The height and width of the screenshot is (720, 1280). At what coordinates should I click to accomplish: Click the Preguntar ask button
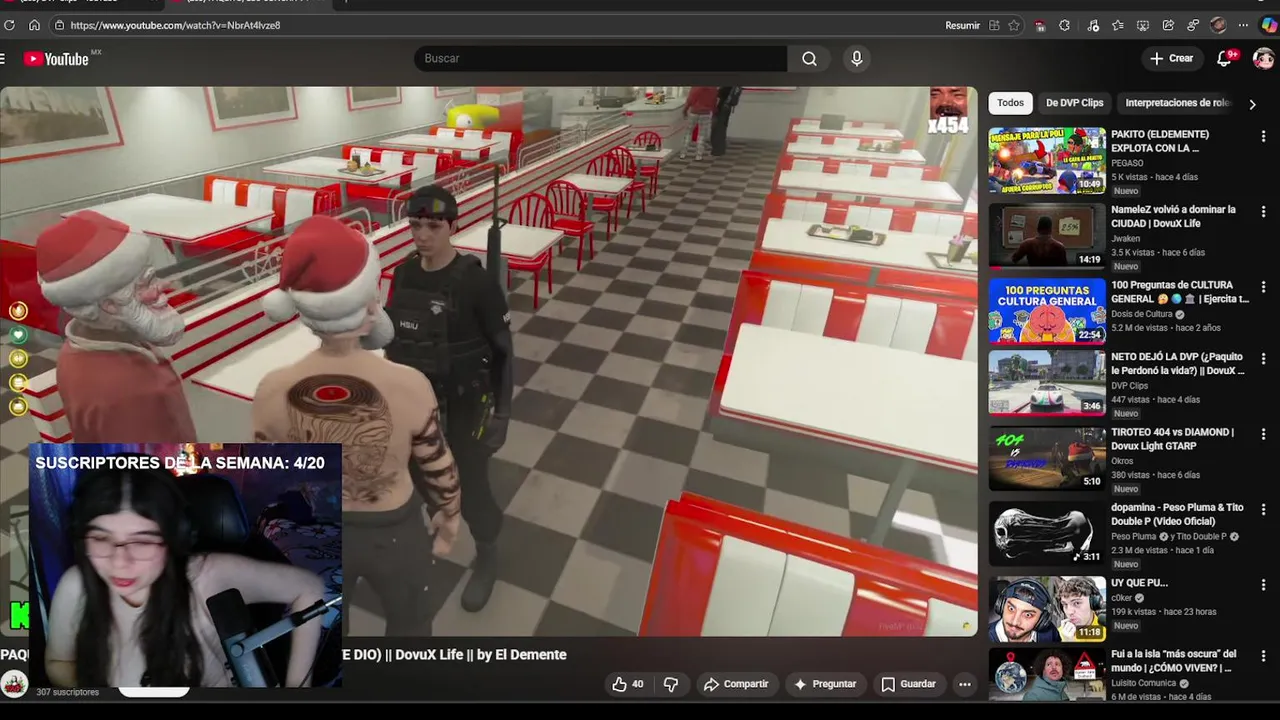(x=825, y=684)
